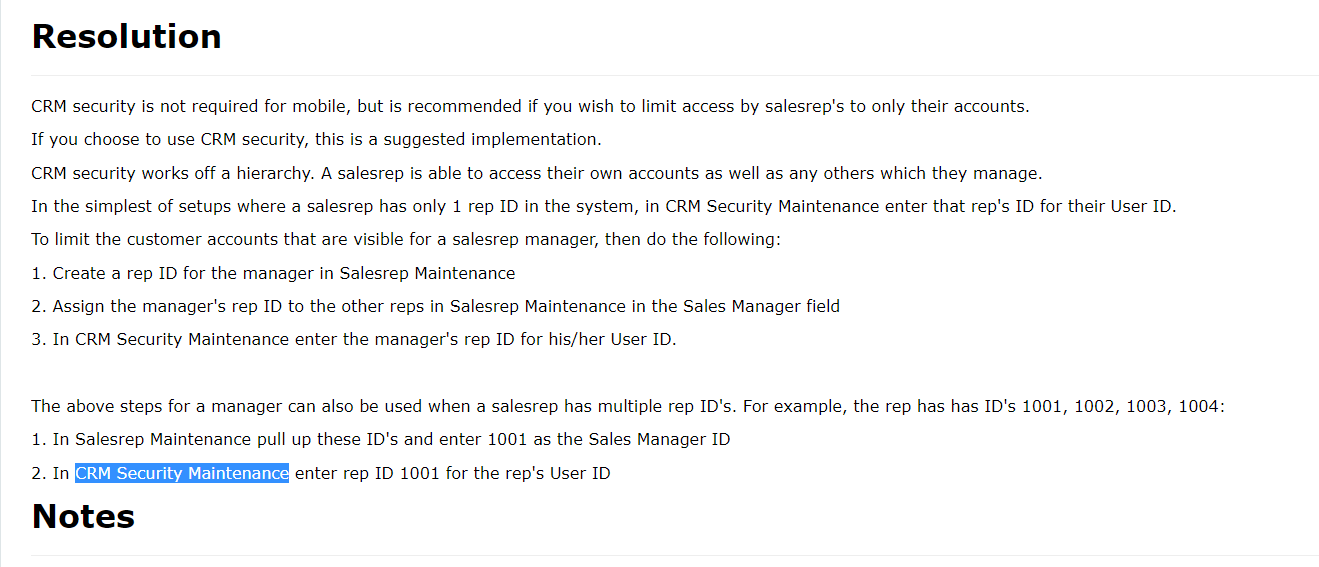Click the line 'If you choose to use CRM security'

pyautogui.click(x=316, y=139)
